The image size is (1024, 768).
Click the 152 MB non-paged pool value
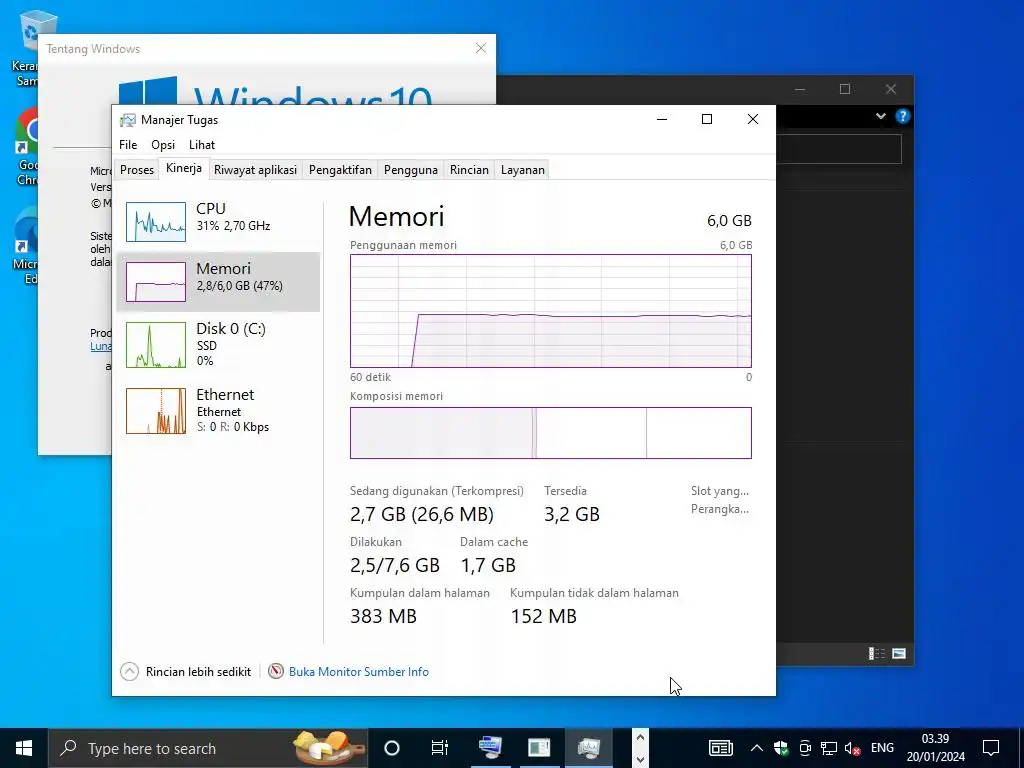pyautogui.click(x=543, y=616)
